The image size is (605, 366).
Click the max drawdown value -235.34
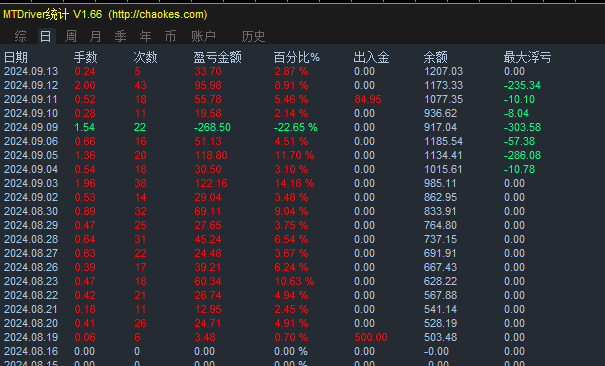click(522, 85)
